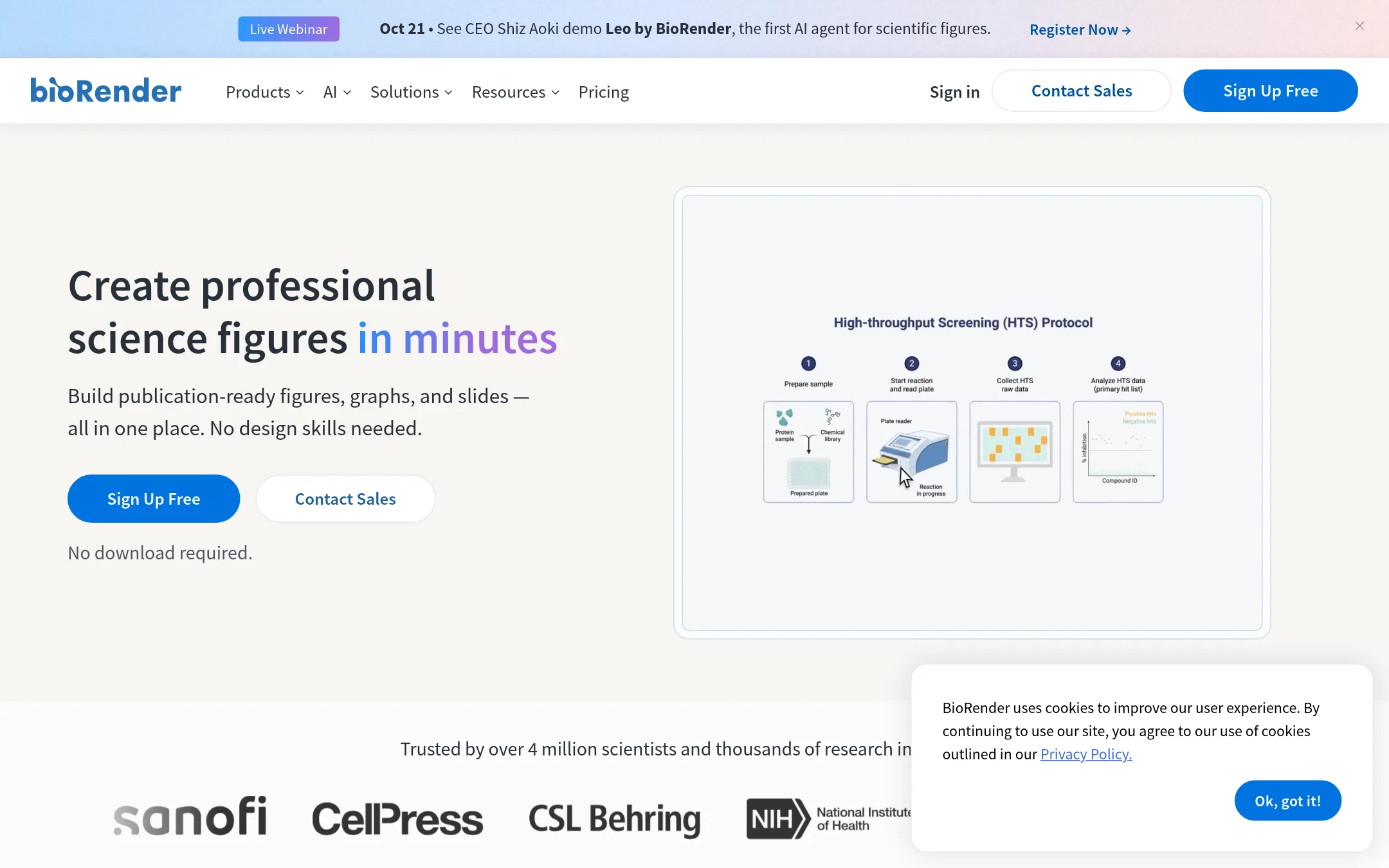Click the Sanofi logo

click(x=190, y=817)
